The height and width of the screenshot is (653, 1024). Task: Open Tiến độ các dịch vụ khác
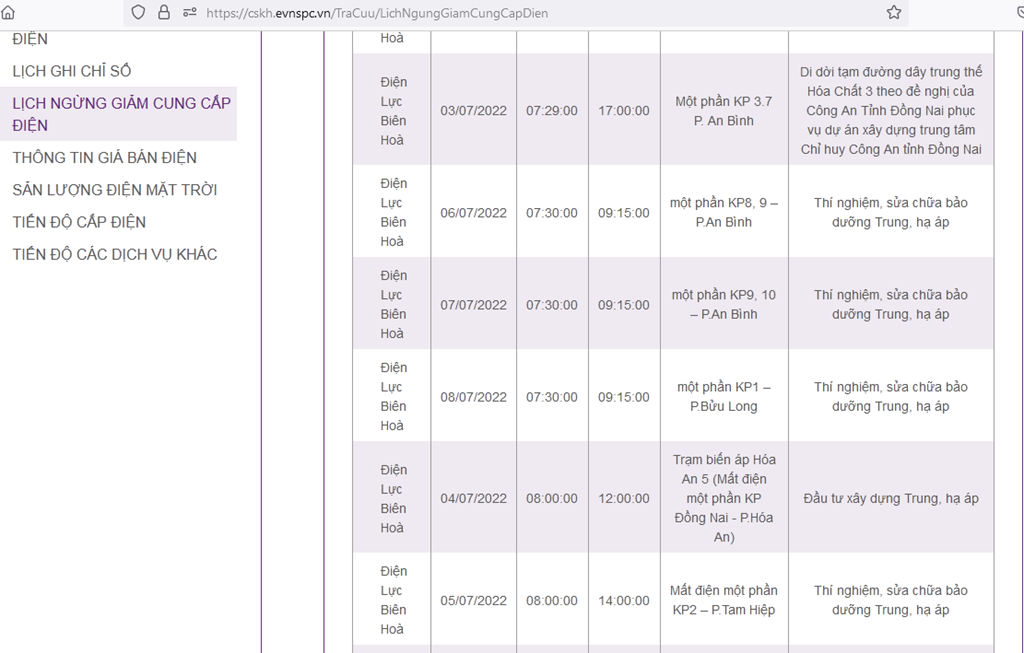(115, 254)
